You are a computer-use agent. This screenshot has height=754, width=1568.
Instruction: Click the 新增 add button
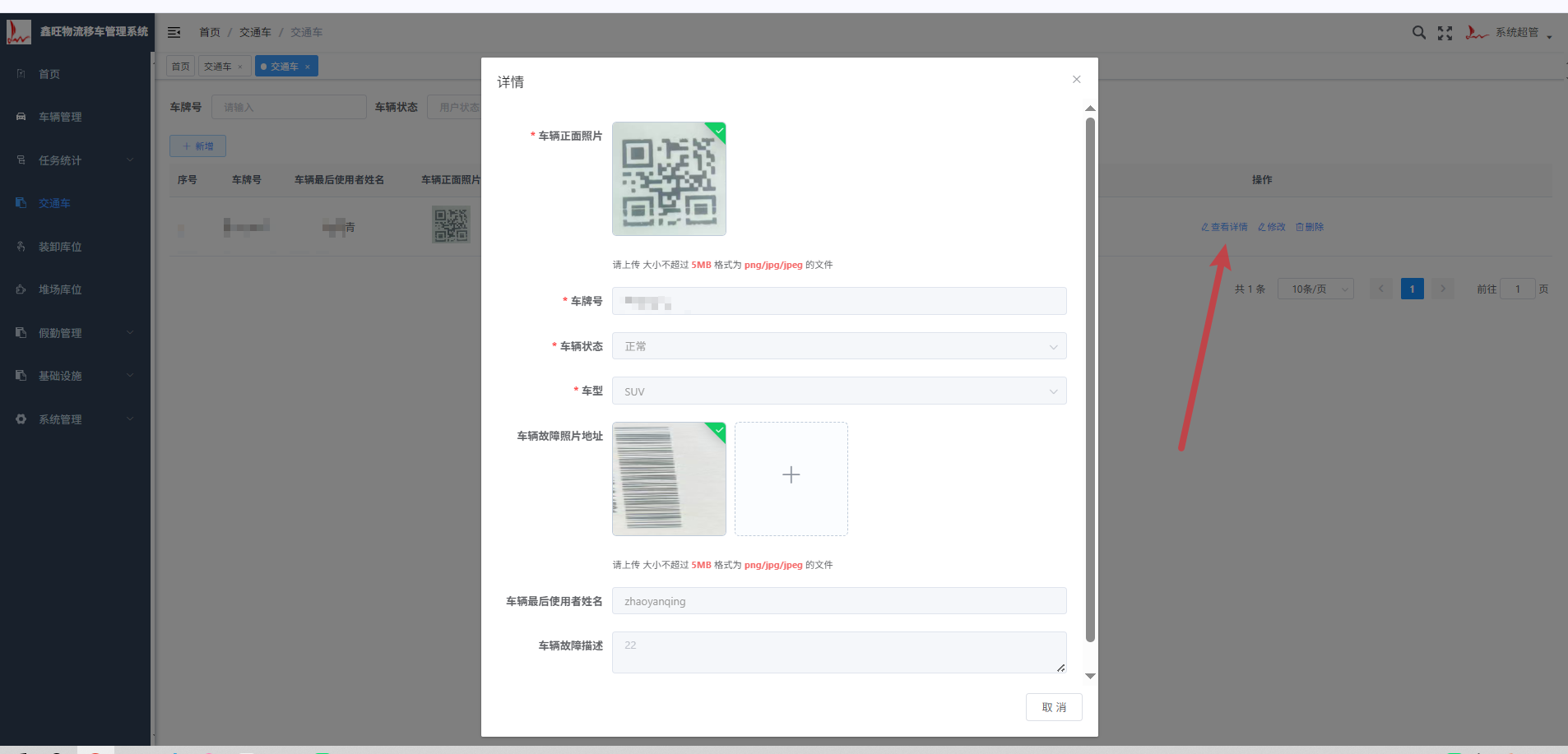pos(197,146)
